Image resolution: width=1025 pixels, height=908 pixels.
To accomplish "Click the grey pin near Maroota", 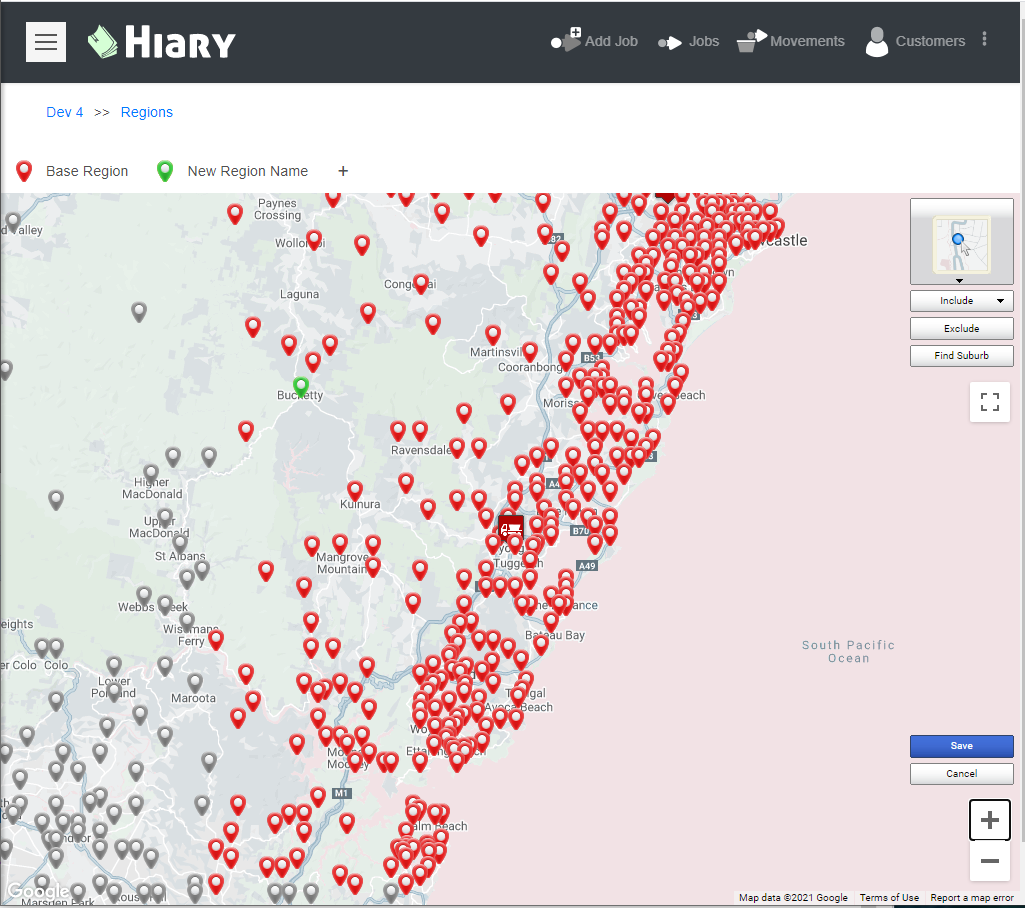I will tap(195, 684).
